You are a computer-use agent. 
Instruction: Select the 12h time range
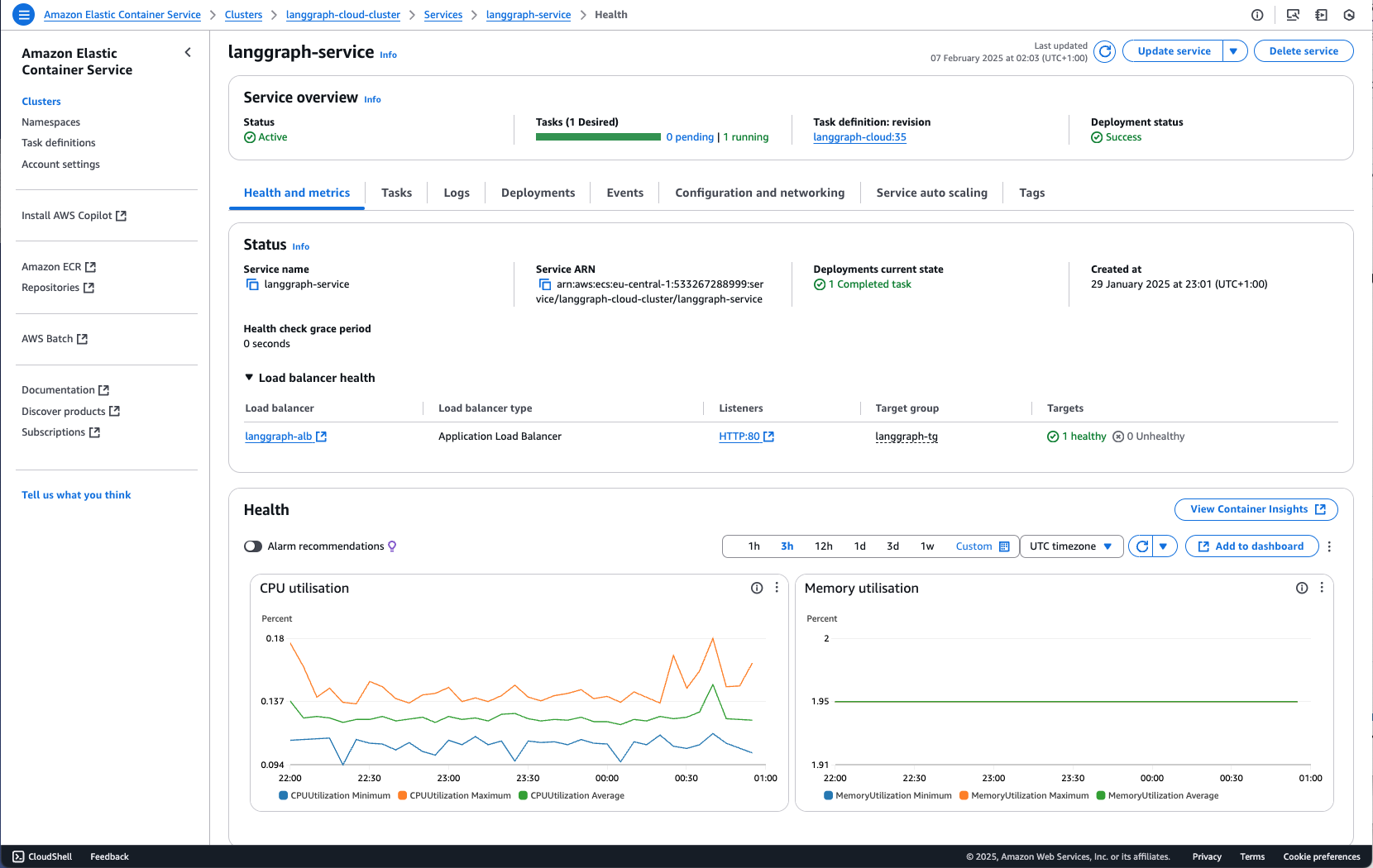tap(823, 546)
